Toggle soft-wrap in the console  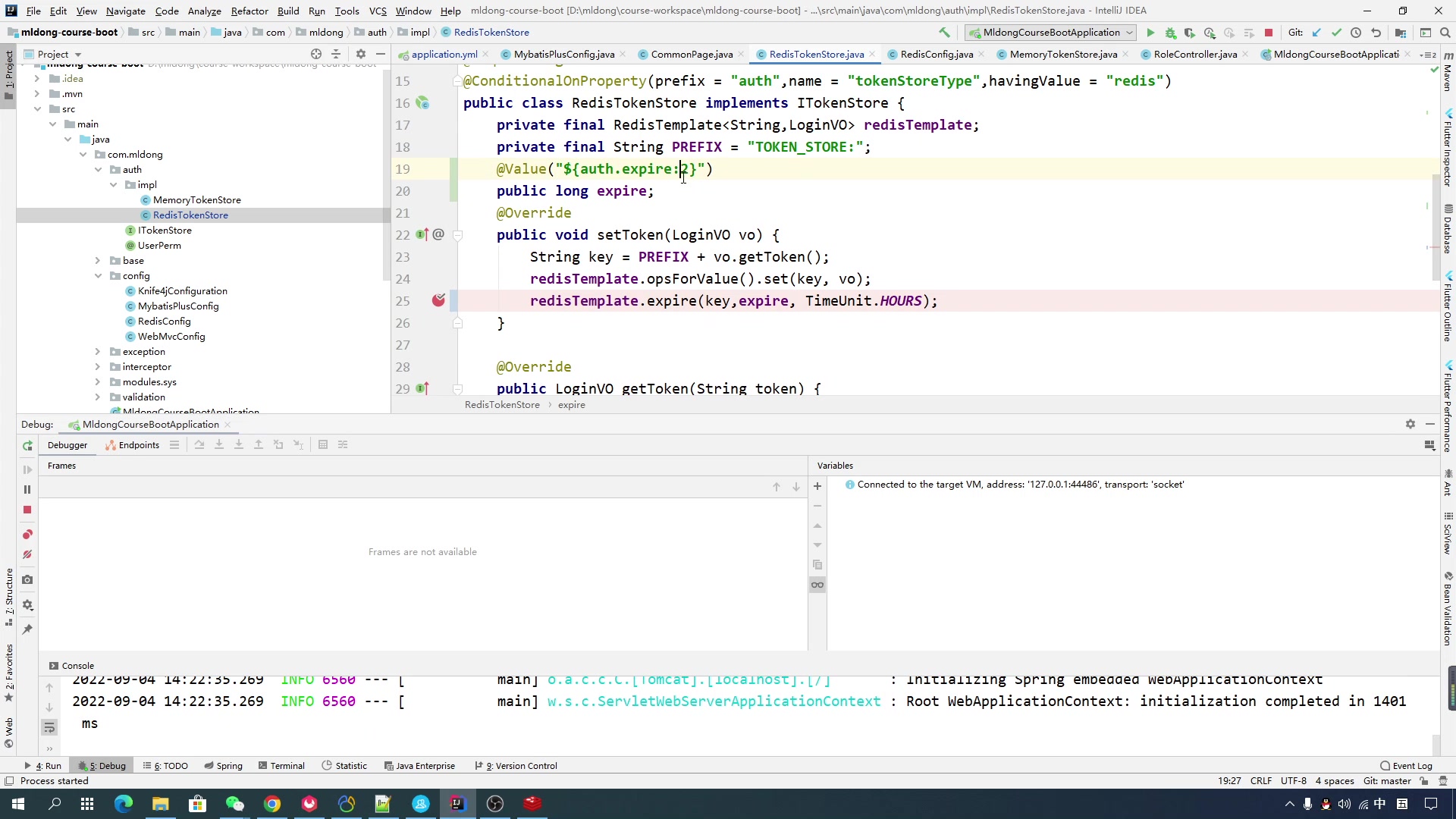(x=49, y=728)
